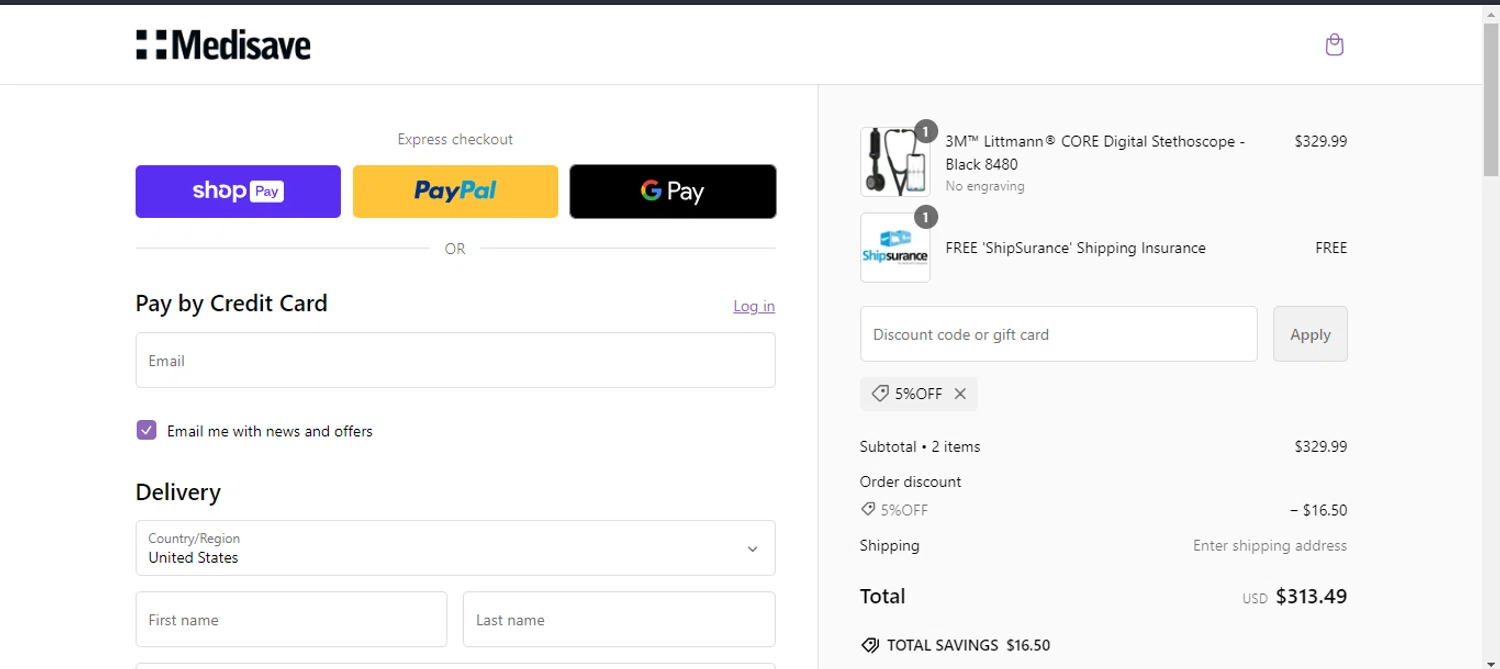The image size is (1500, 669).
Task: Click the order discount amount − $16.50
Action: coord(1318,510)
